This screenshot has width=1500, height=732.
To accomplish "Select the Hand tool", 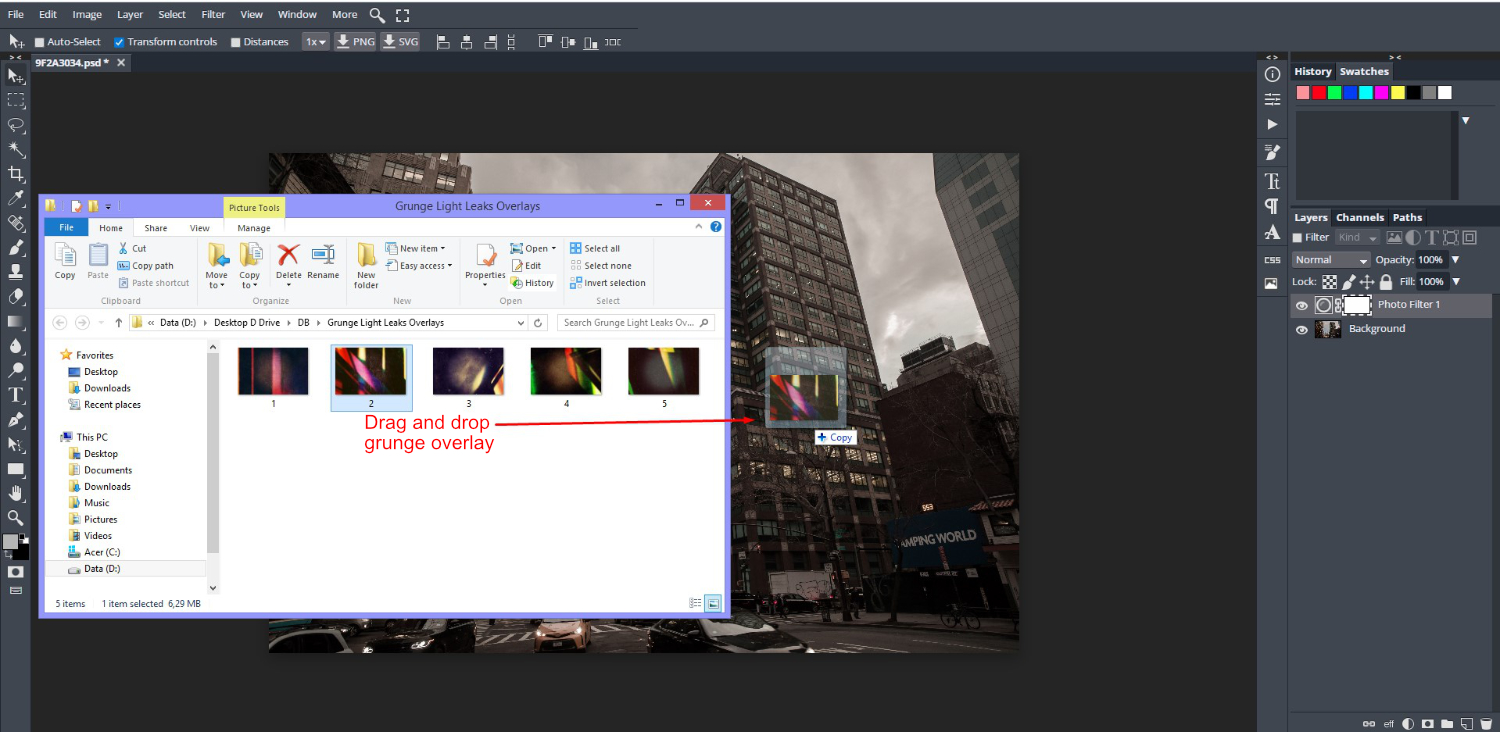I will click(x=16, y=493).
